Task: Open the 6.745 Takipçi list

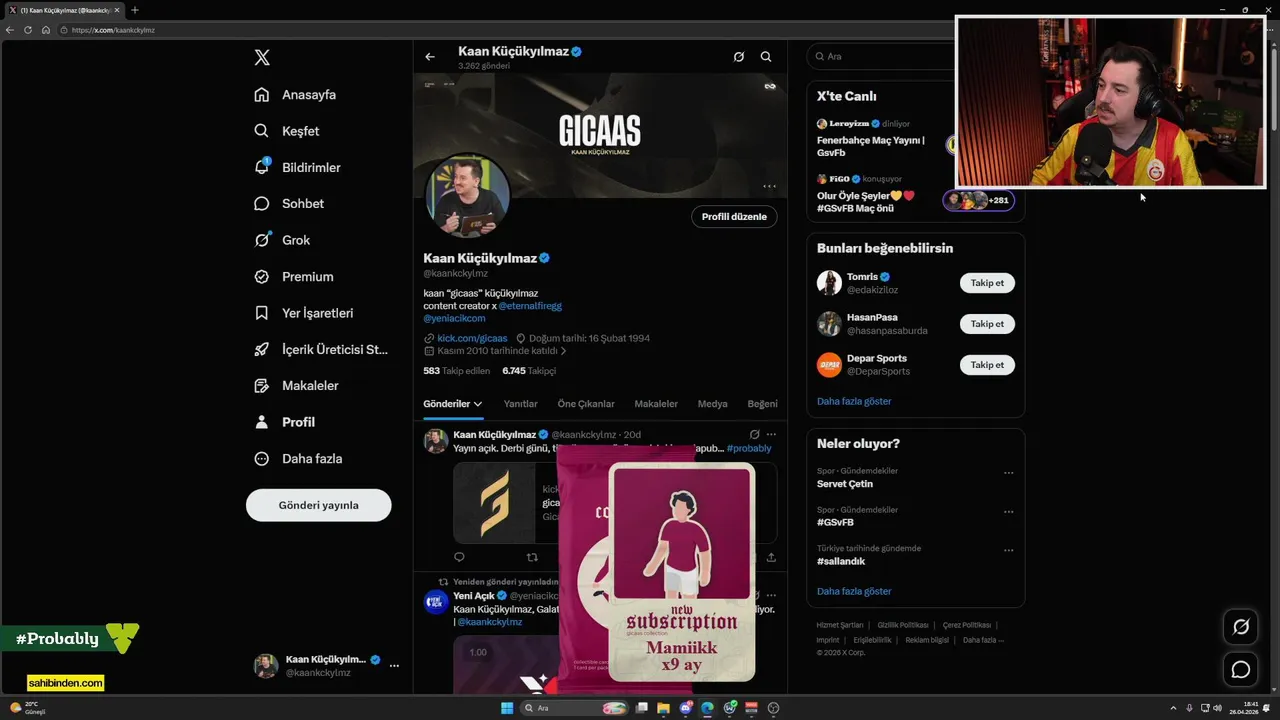Action: [x=529, y=371]
